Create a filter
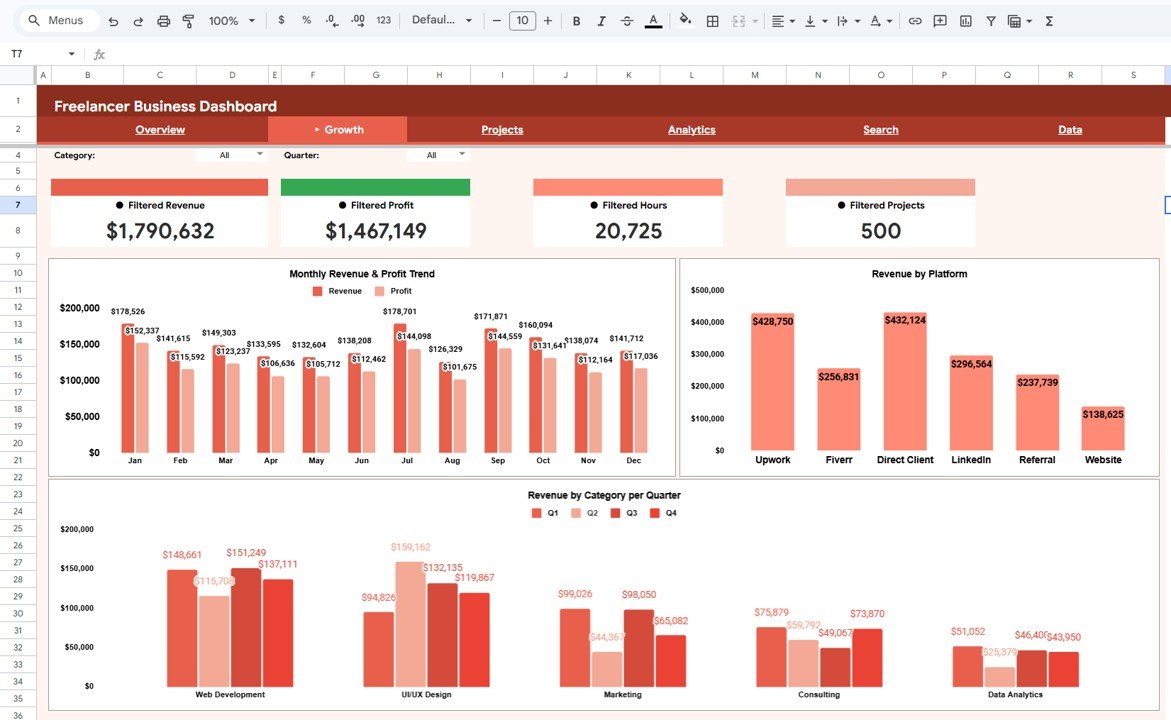This screenshot has height=720, width=1171. (x=991, y=20)
